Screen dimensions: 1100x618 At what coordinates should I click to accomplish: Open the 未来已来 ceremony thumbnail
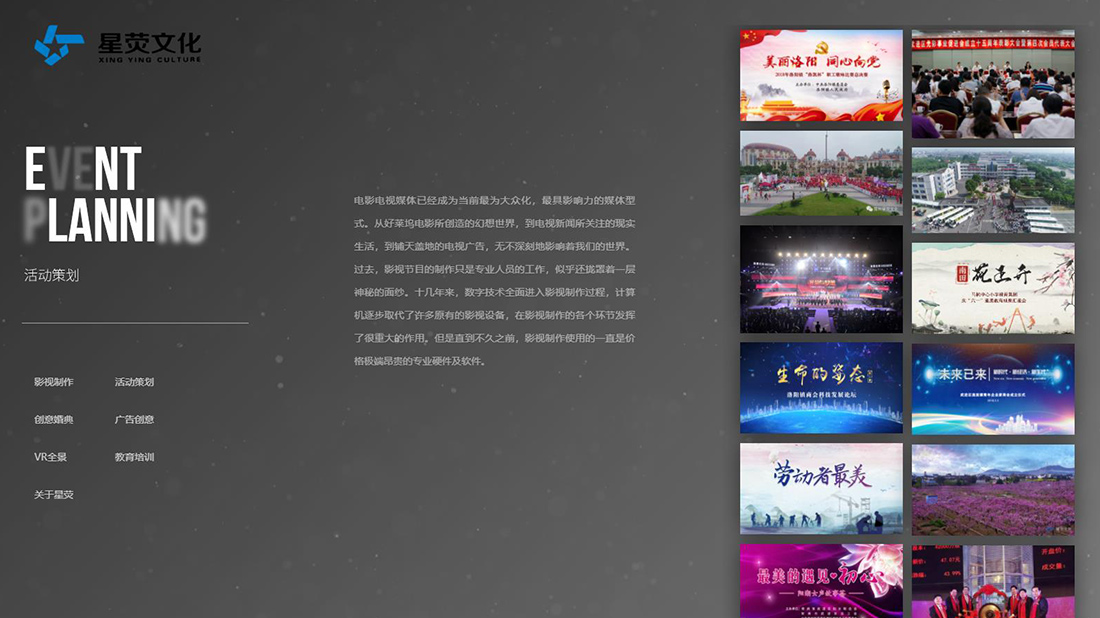point(992,388)
